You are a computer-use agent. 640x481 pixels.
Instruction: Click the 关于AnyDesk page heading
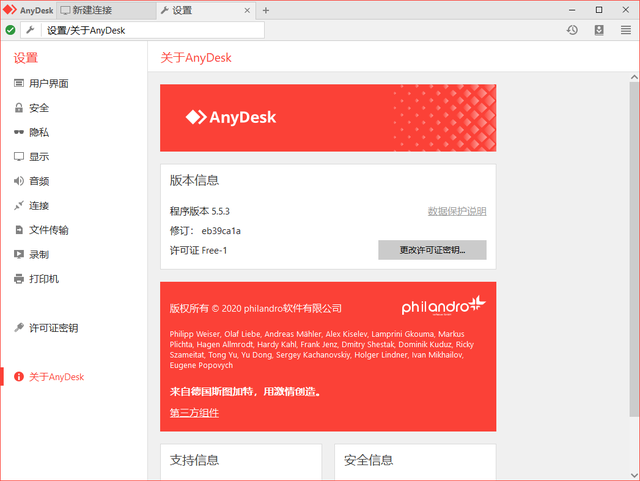click(x=196, y=58)
